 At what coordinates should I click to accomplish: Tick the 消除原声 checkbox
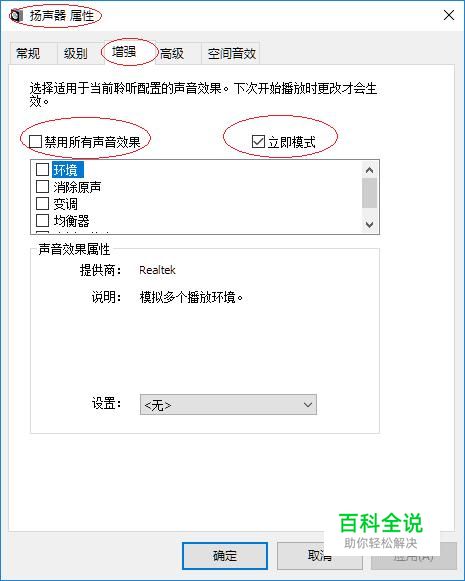42,186
